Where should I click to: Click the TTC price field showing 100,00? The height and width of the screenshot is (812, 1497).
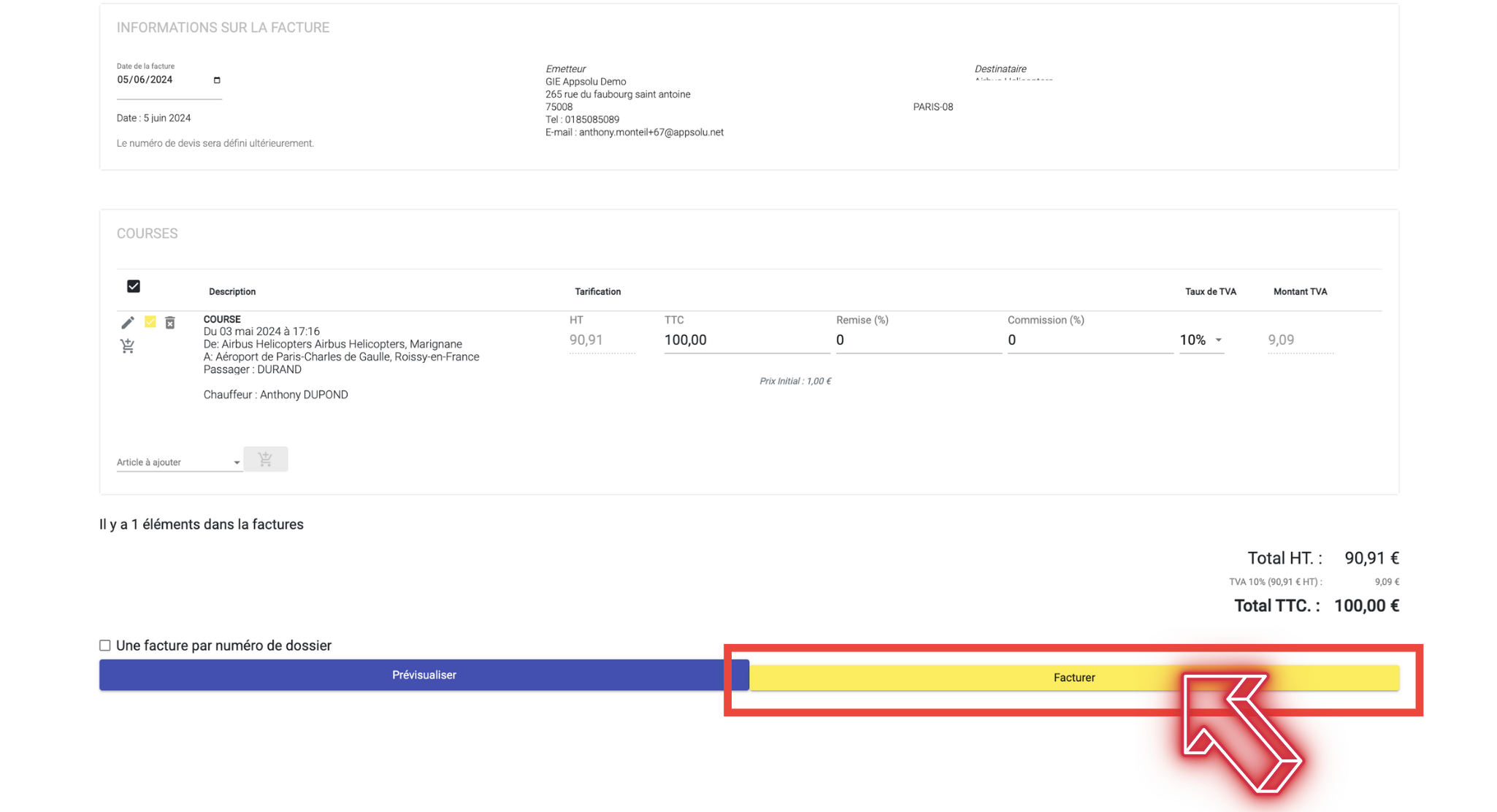pos(746,340)
